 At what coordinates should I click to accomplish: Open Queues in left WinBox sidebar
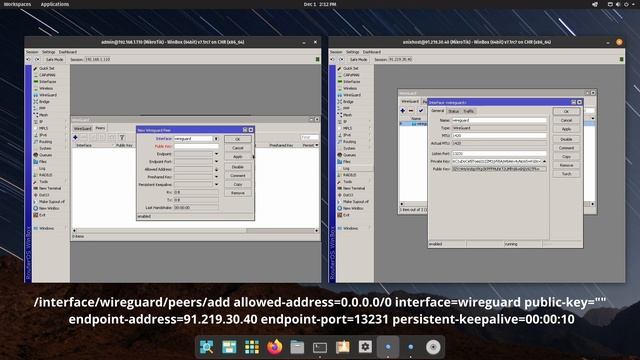(x=44, y=155)
